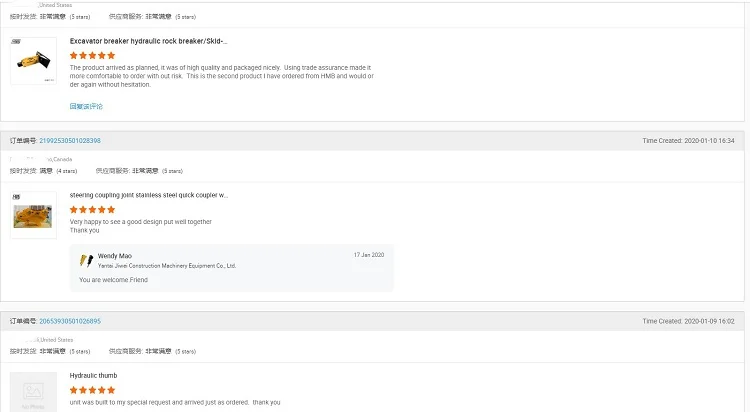
Task: Click the reply to review link
Action: click(86, 106)
